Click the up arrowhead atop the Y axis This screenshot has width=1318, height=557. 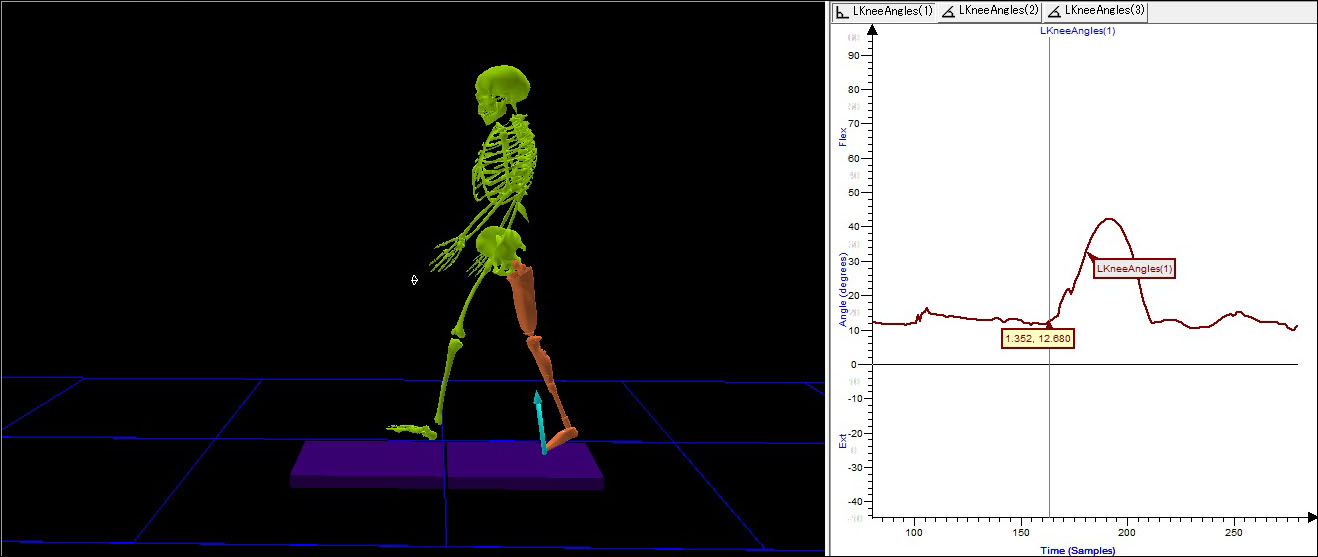coord(873,30)
